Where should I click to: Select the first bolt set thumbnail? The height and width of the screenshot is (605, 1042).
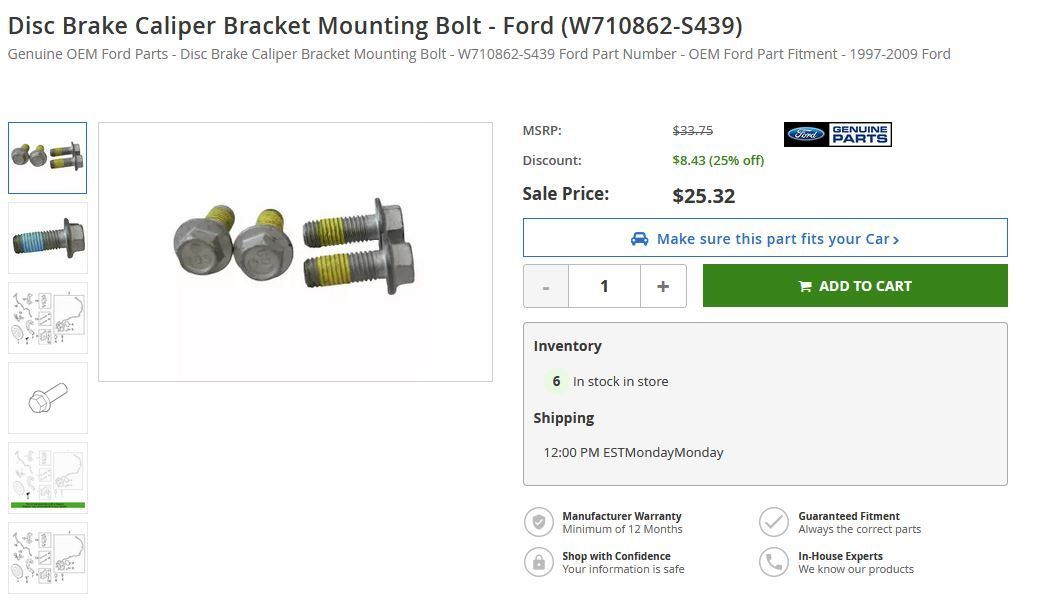(47, 157)
